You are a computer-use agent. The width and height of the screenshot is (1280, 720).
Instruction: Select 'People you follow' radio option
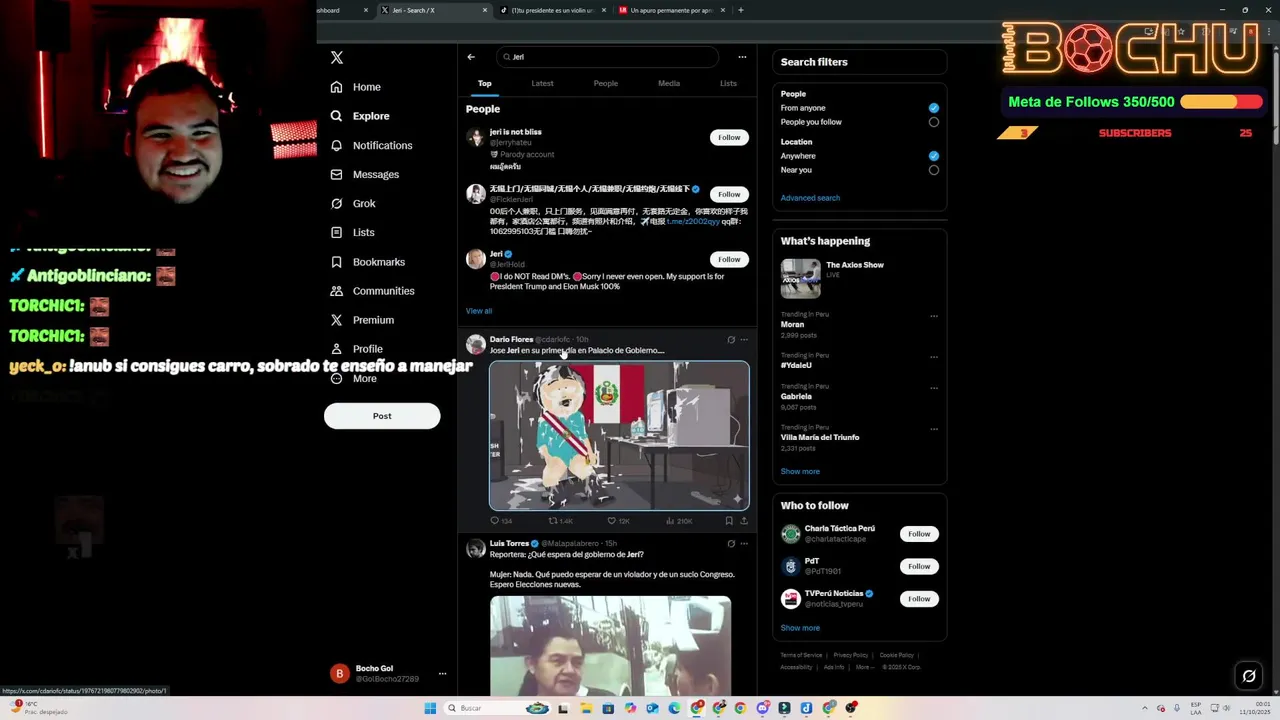pos(934,122)
